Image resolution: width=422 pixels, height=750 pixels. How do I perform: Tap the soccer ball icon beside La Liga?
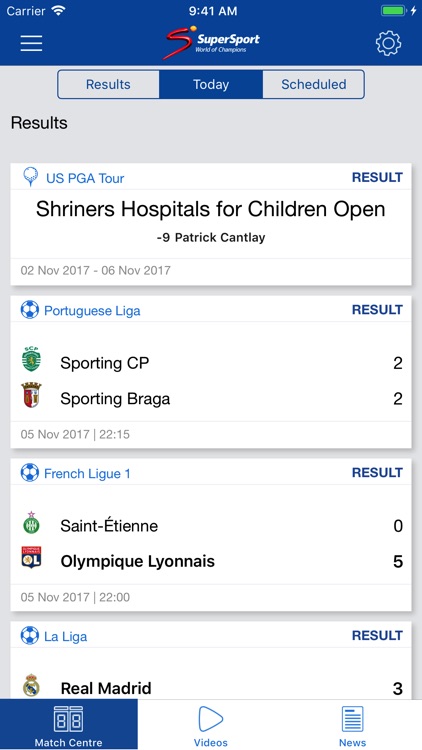30,636
